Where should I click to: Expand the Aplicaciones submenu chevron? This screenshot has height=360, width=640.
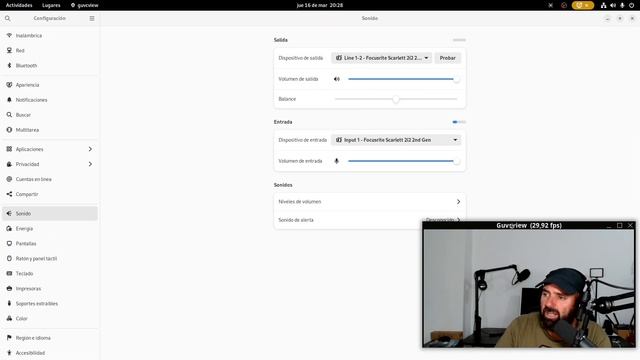click(x=90, y=149)
